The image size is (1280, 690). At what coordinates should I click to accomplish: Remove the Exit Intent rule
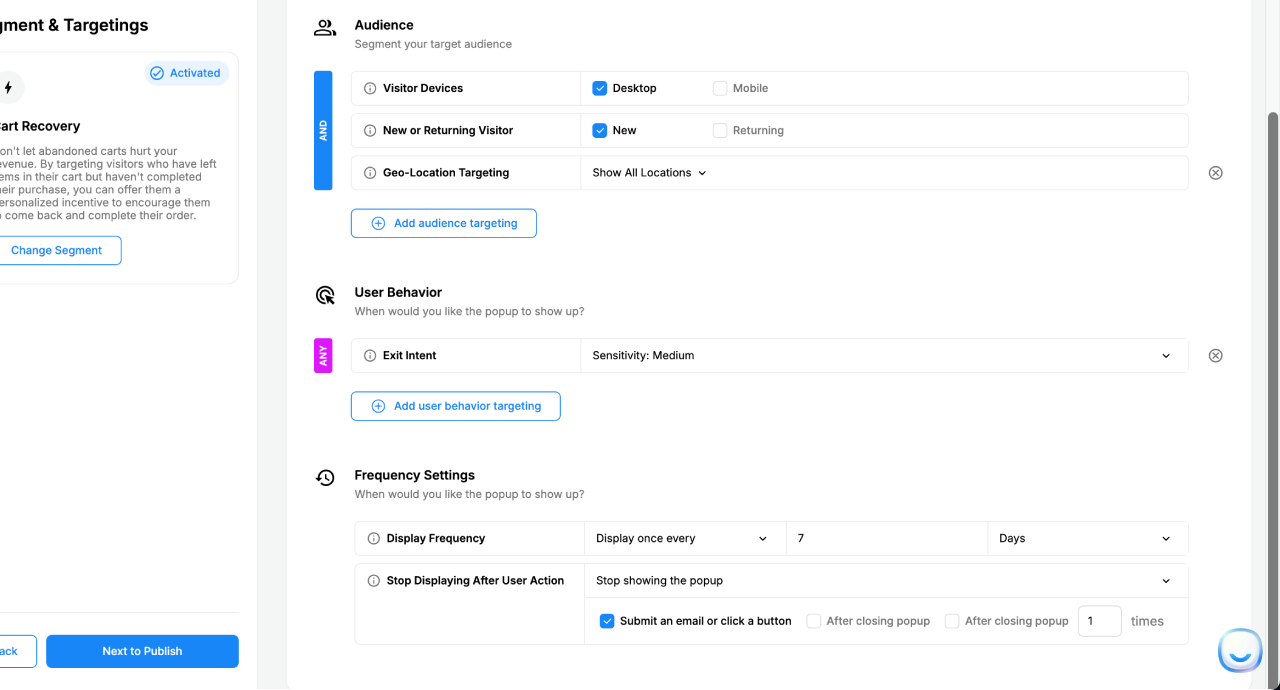[1215, 356]
